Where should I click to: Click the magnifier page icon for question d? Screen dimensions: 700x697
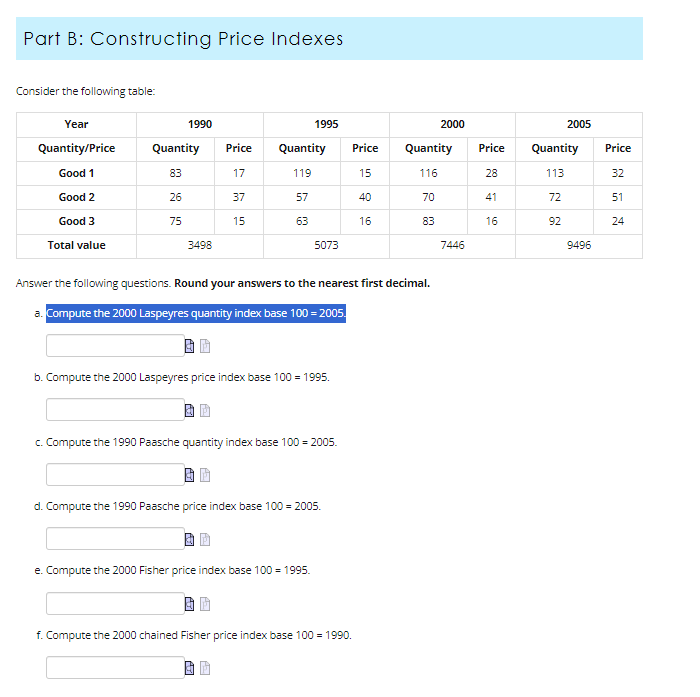pos(189,539)
